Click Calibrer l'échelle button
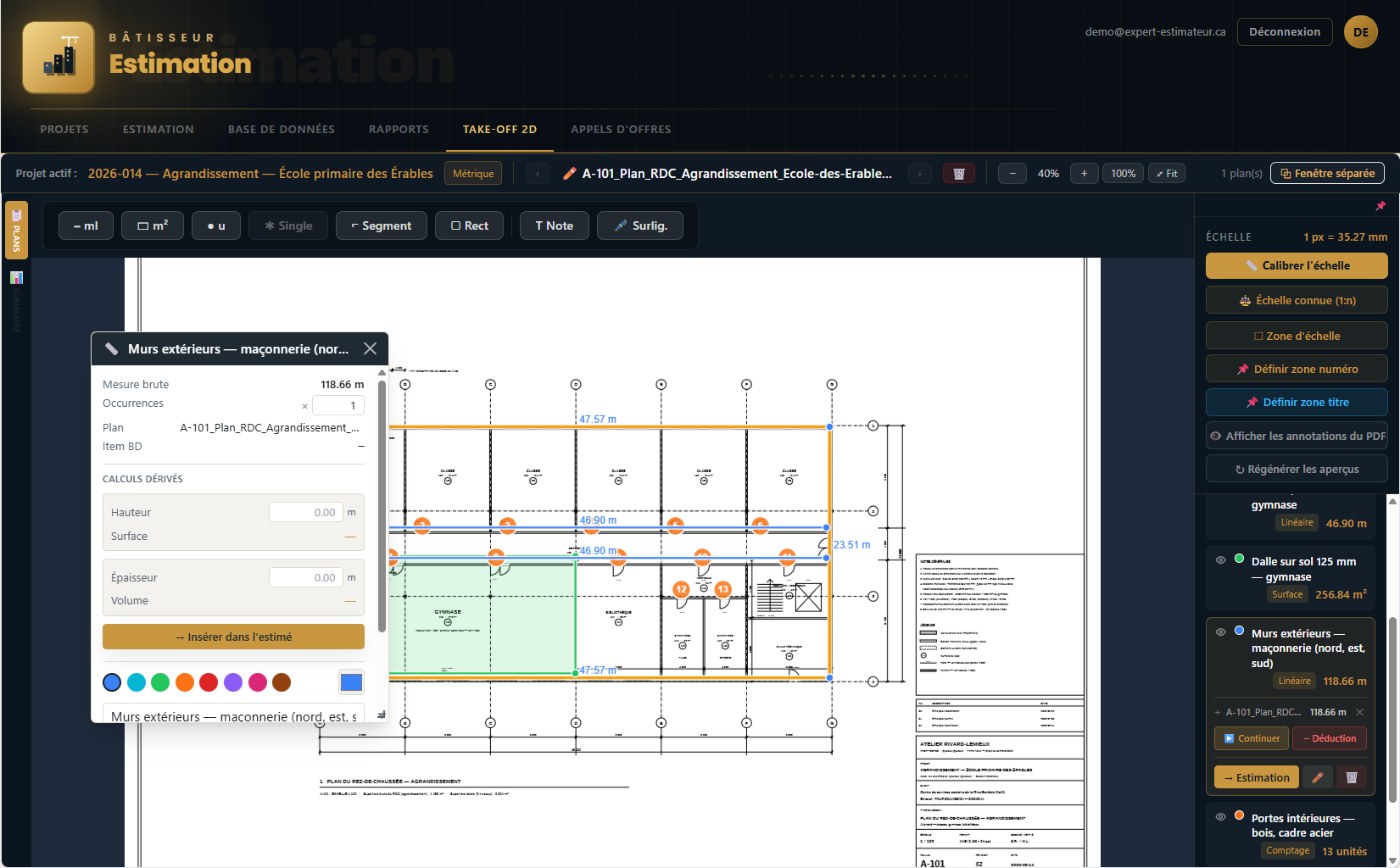The height and width of the screenshot is (868, 1400). point(1297,266)
